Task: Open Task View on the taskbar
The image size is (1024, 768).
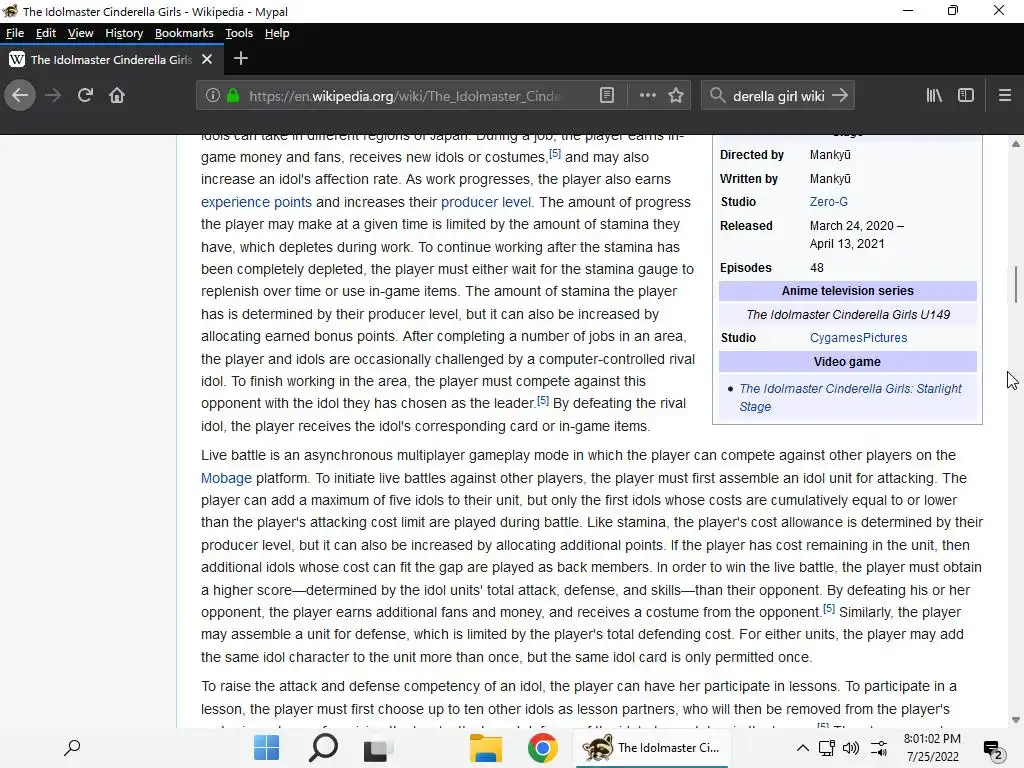Action: pos(378,749)
